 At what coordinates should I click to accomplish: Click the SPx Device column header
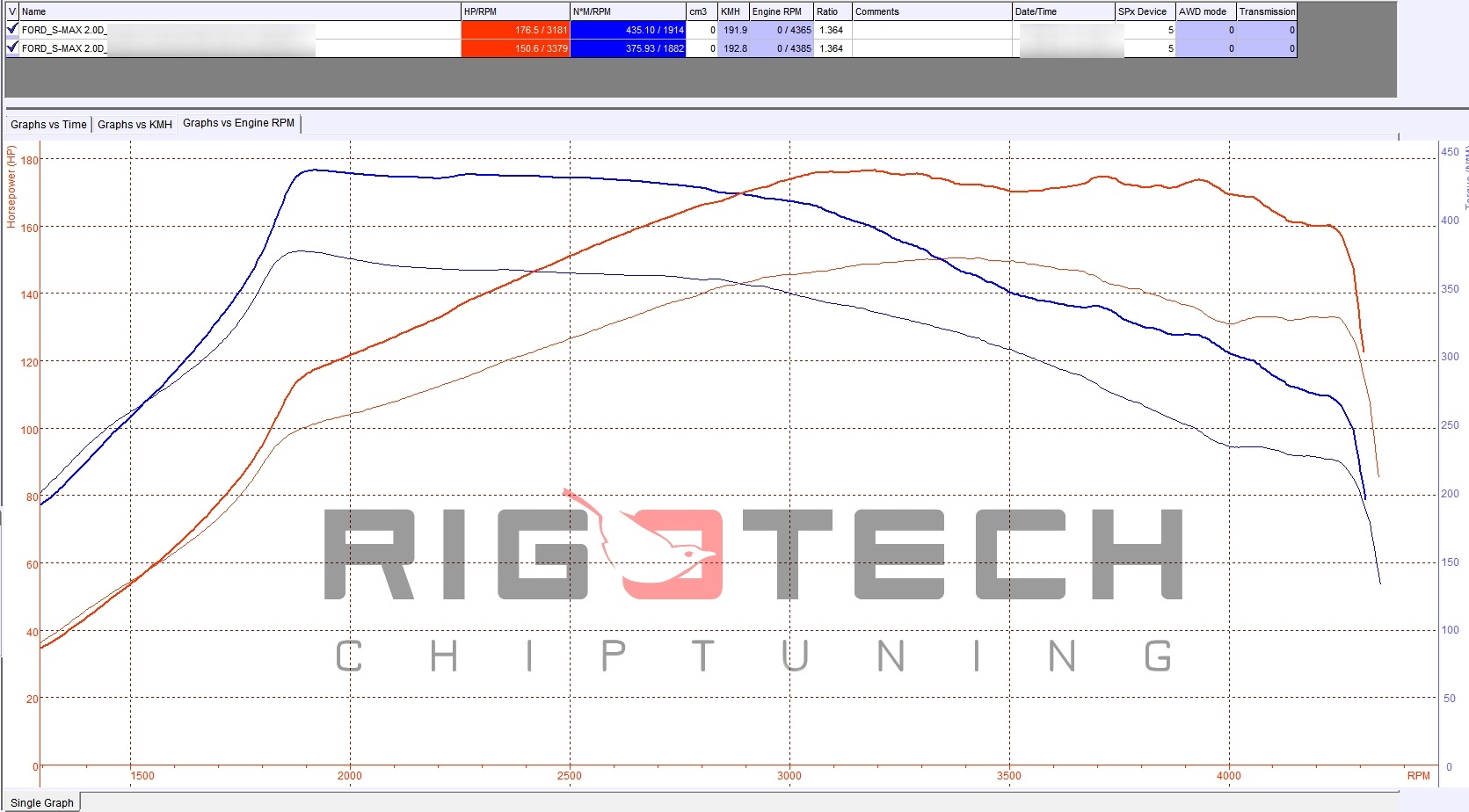1145,11
